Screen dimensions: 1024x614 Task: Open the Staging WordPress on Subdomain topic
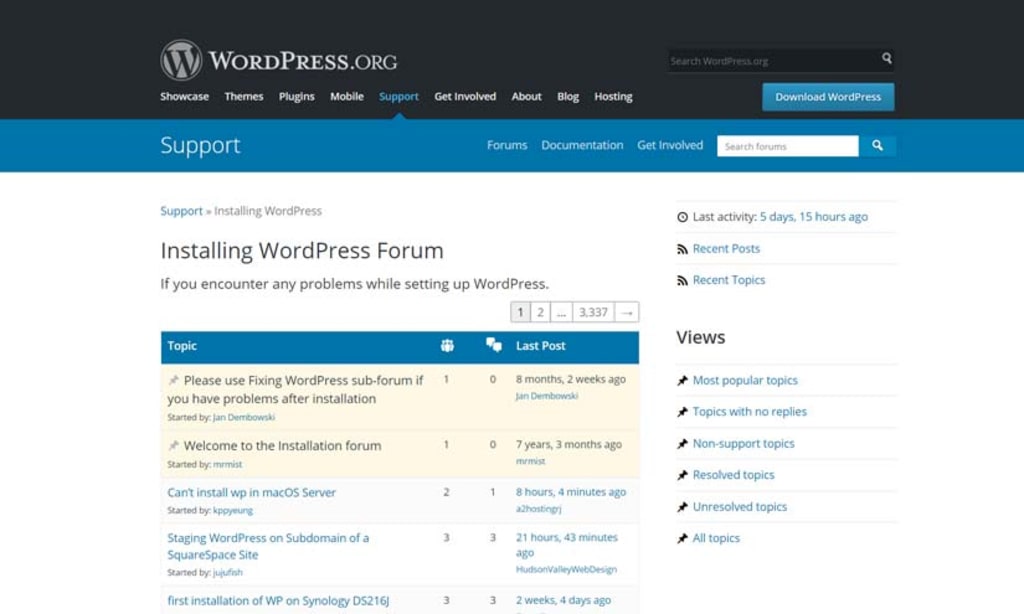pyautogui.click(x=268, y=546)
